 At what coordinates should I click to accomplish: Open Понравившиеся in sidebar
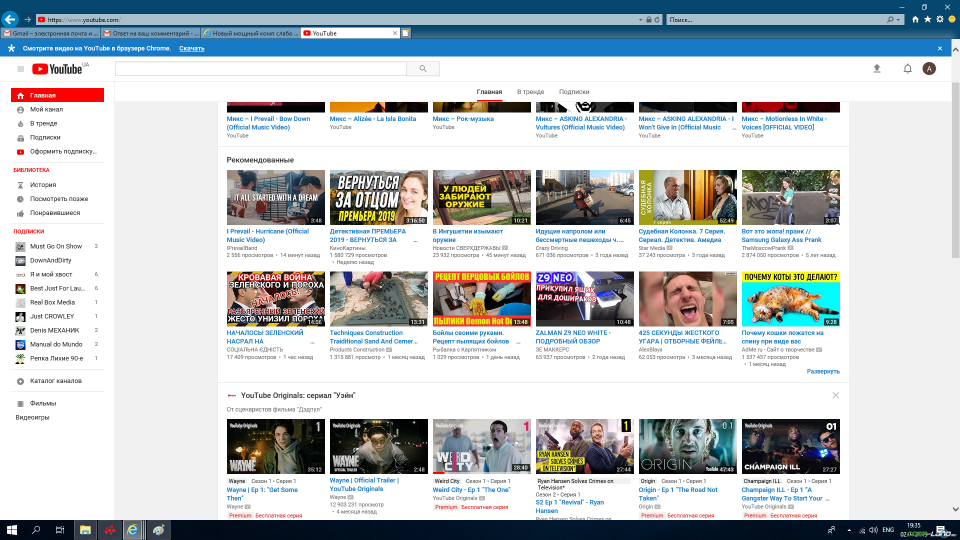tap(54, 213)
